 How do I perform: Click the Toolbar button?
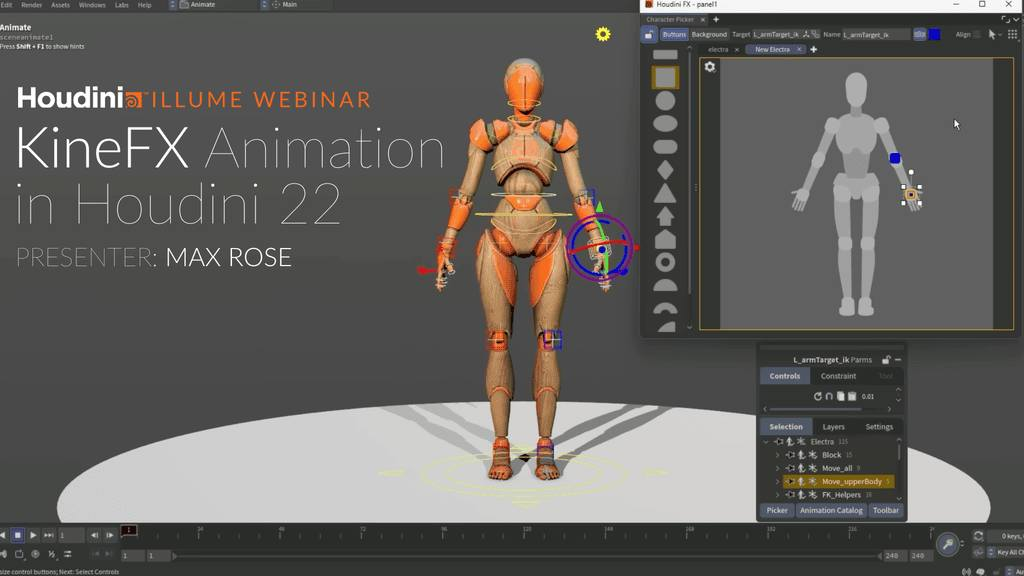click(x=886, y=511)
